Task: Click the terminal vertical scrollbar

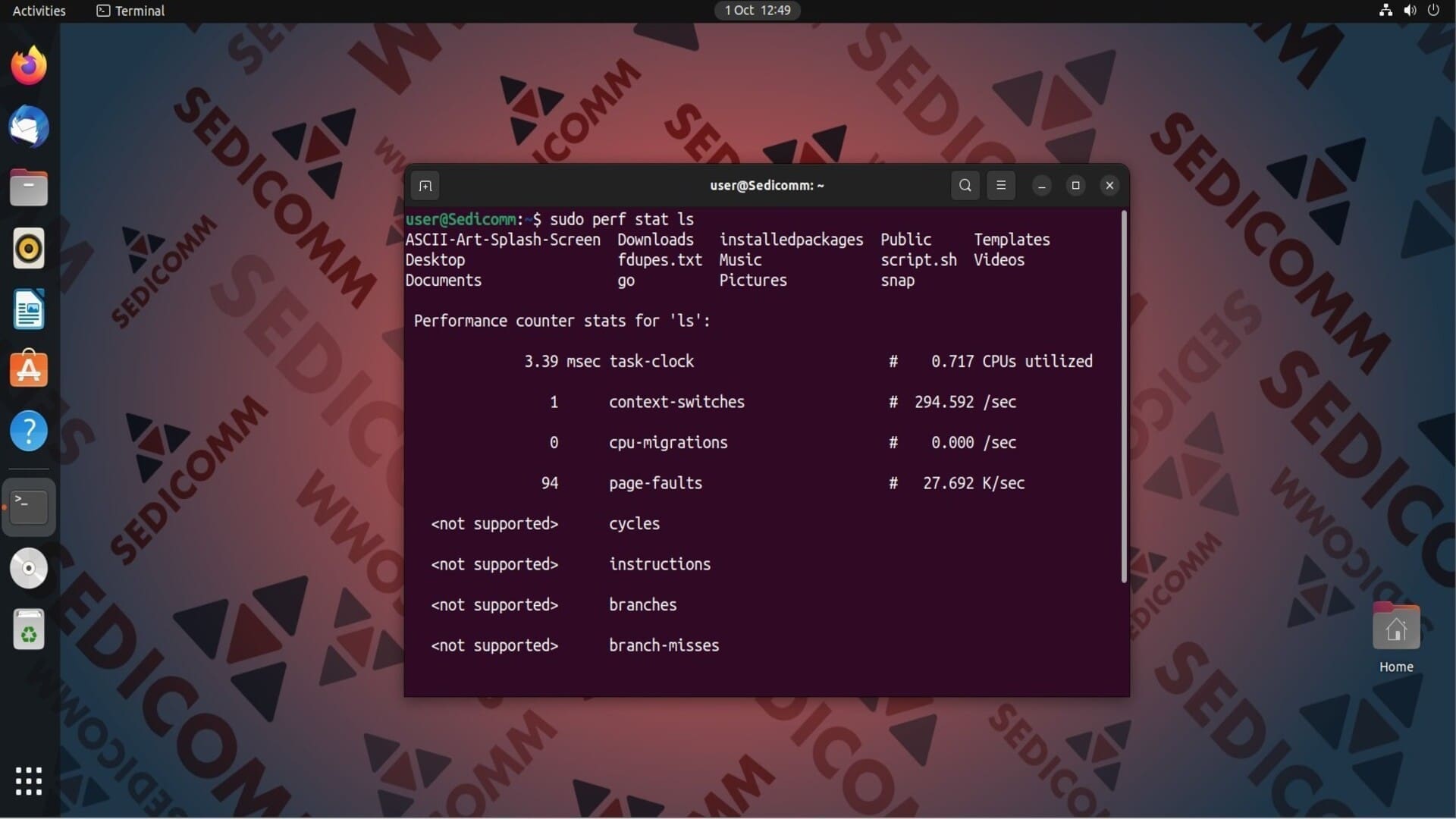Action: click(x=1123, y=397)
